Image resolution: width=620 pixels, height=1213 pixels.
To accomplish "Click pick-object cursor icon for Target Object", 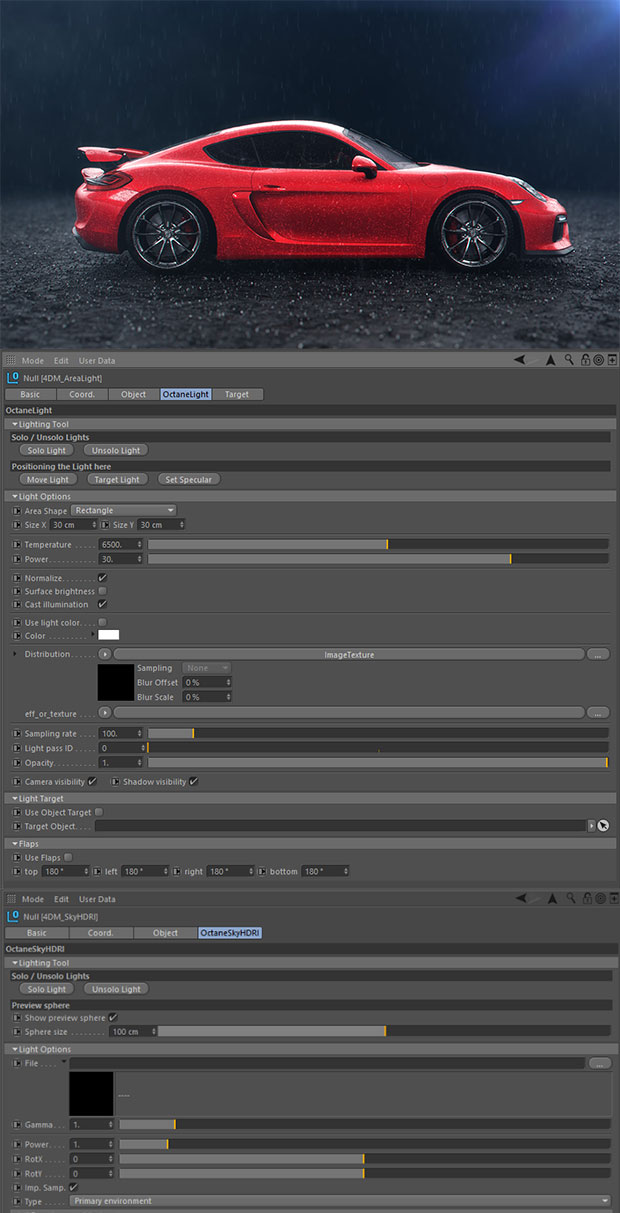I will pyautogui.click(x=604, y=826).
